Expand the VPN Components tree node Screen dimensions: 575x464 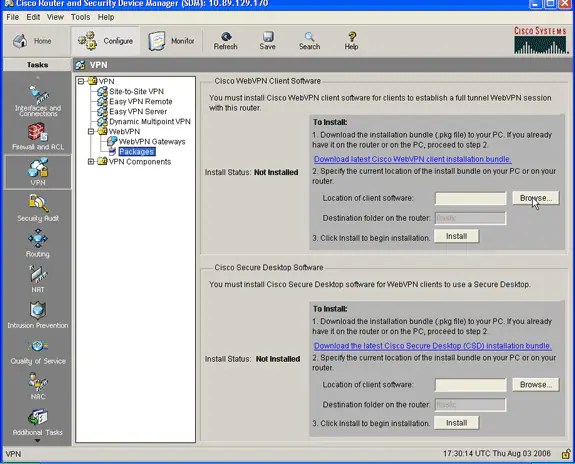[91, 161]
